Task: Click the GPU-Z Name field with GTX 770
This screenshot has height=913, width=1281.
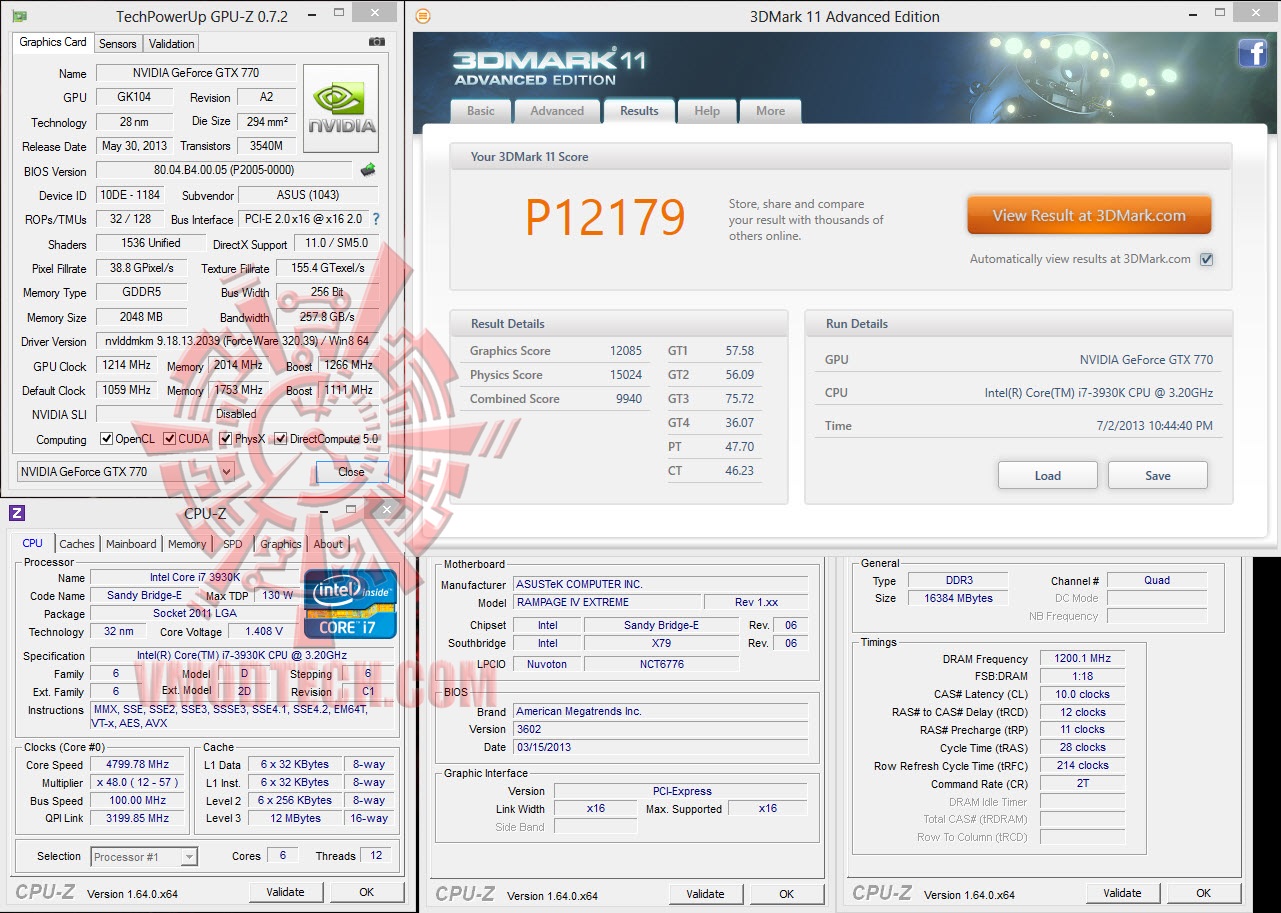Action: (196, 73)
